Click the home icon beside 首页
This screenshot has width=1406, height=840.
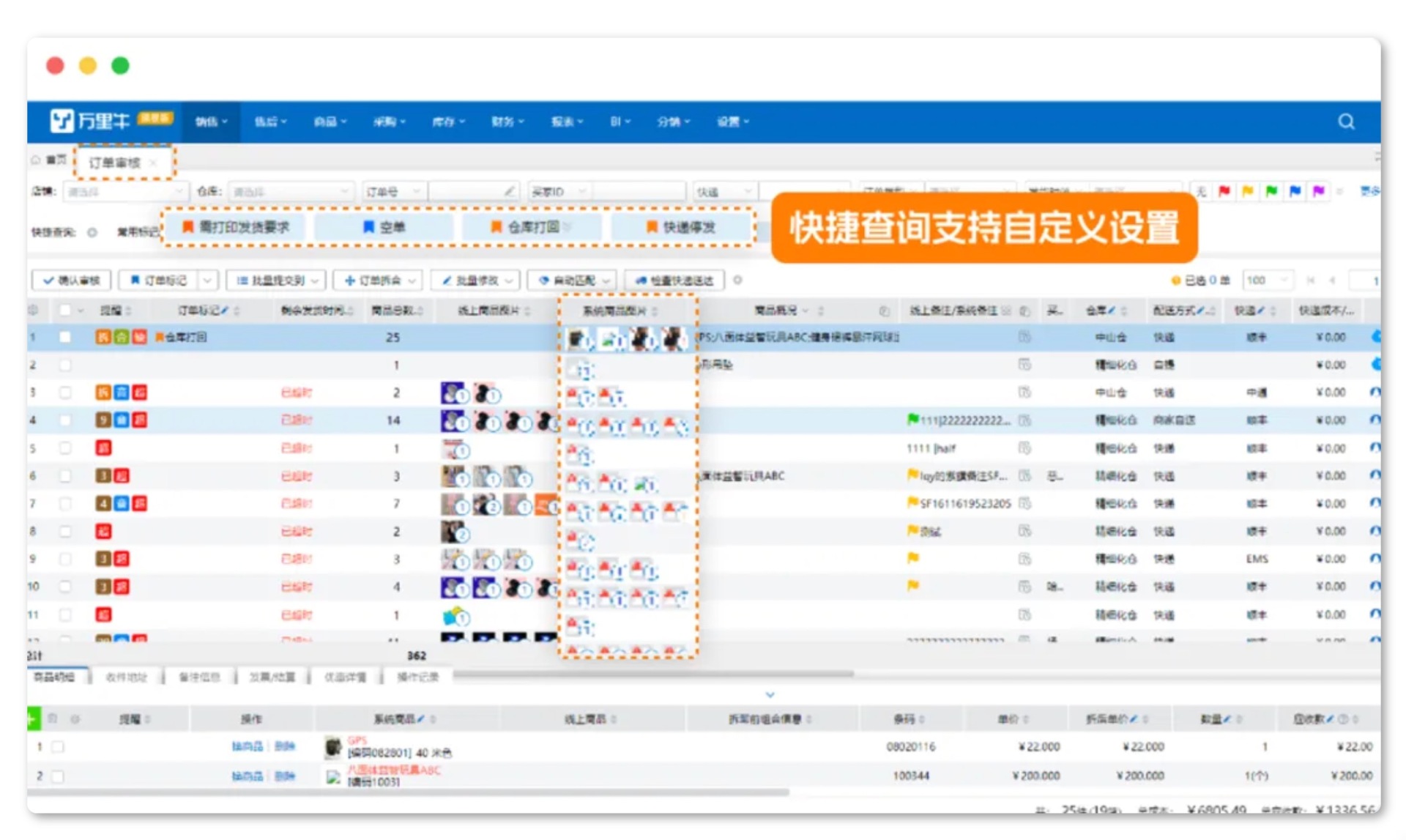[36, 160]
